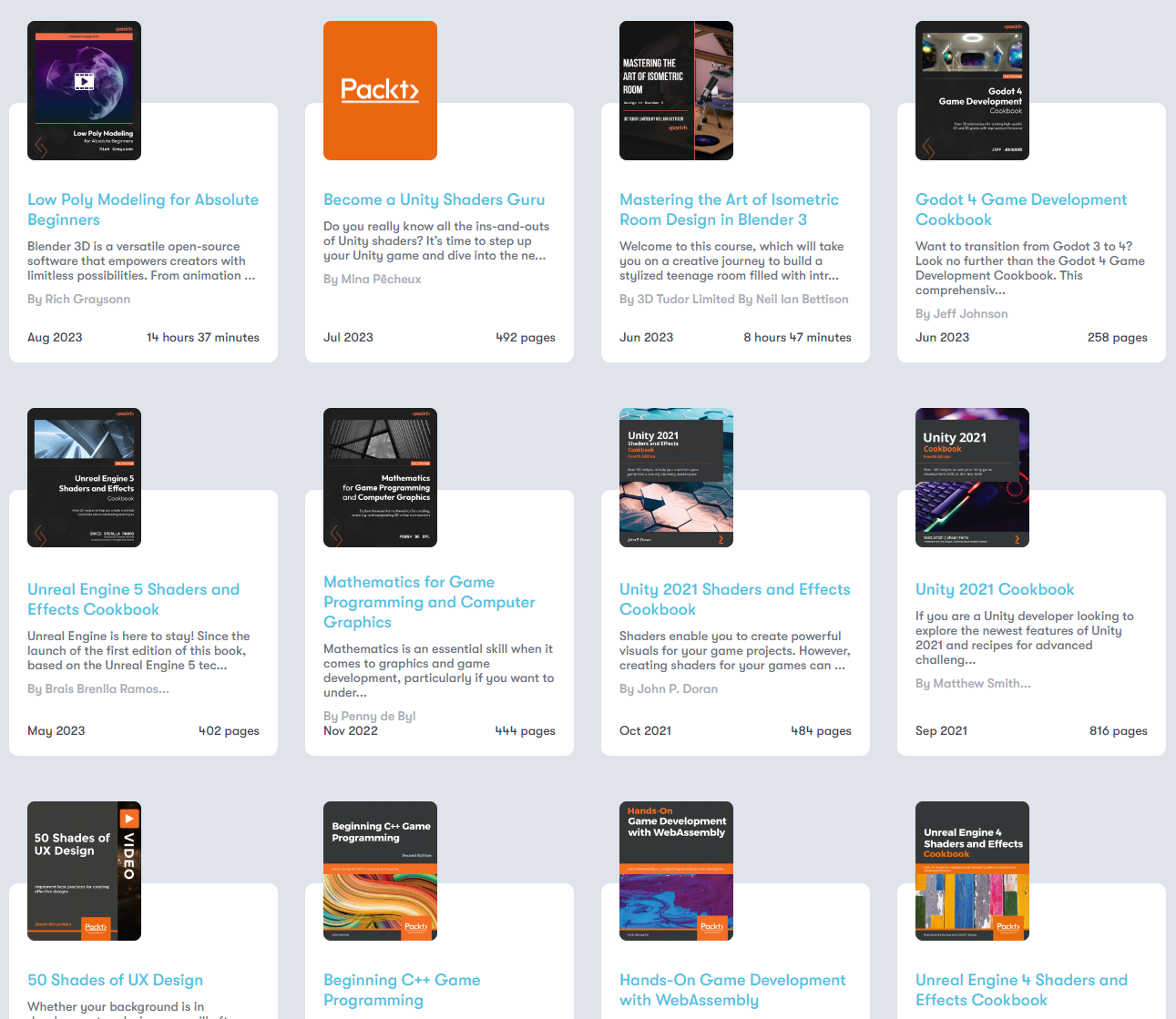
Task: Open Unreal Engine 4 Shaders and Effects title
Action: [1021, 990]
